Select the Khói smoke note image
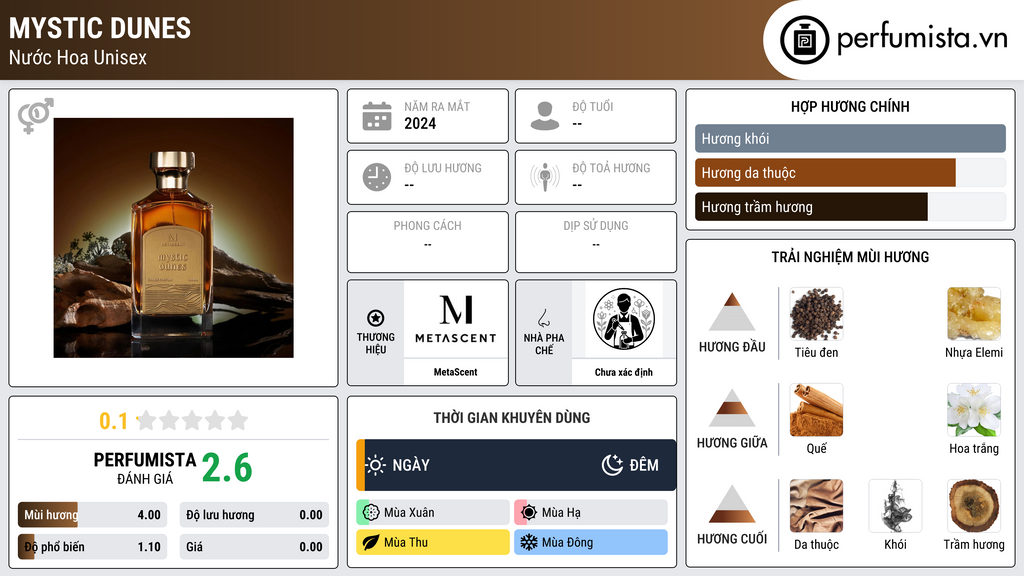 pos(895,506)
